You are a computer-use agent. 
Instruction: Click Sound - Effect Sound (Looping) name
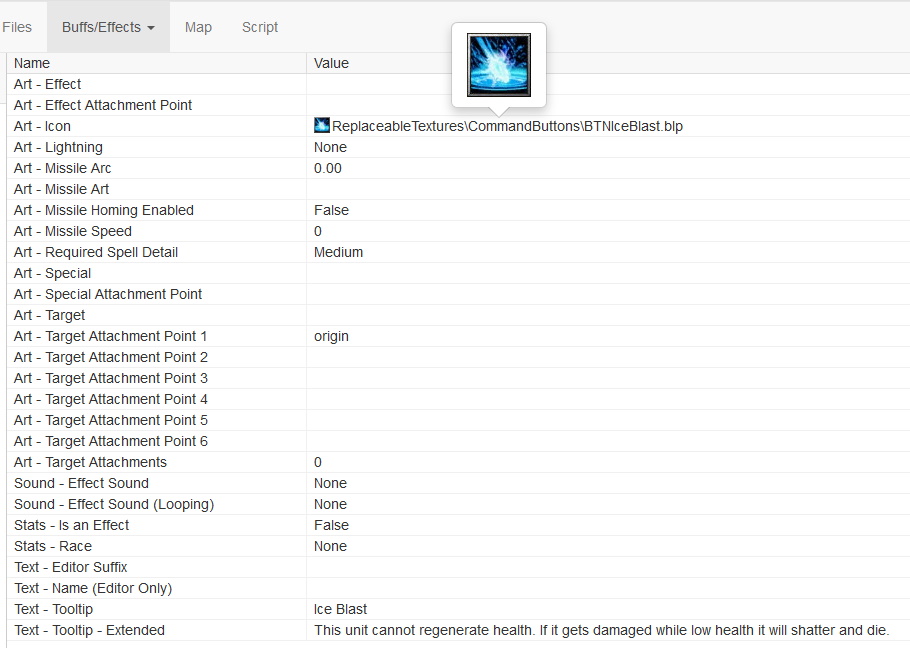click(114, 505)
